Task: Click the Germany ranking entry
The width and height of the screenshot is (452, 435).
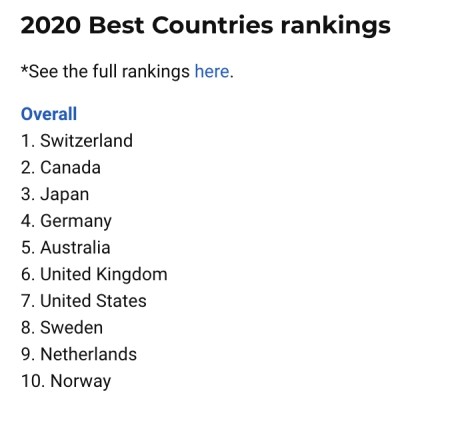Action: click(x=66, y=221)
